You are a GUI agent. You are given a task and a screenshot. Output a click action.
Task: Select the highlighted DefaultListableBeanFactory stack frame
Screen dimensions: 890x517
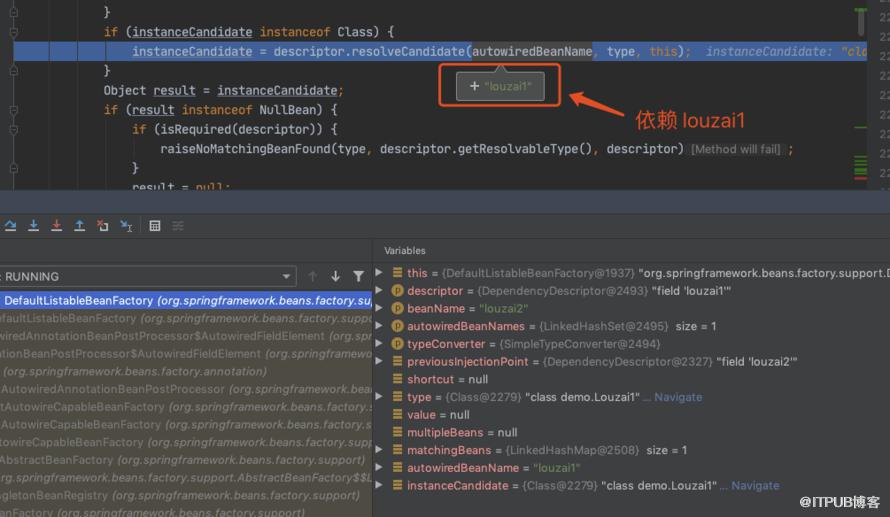click(186, 300)
